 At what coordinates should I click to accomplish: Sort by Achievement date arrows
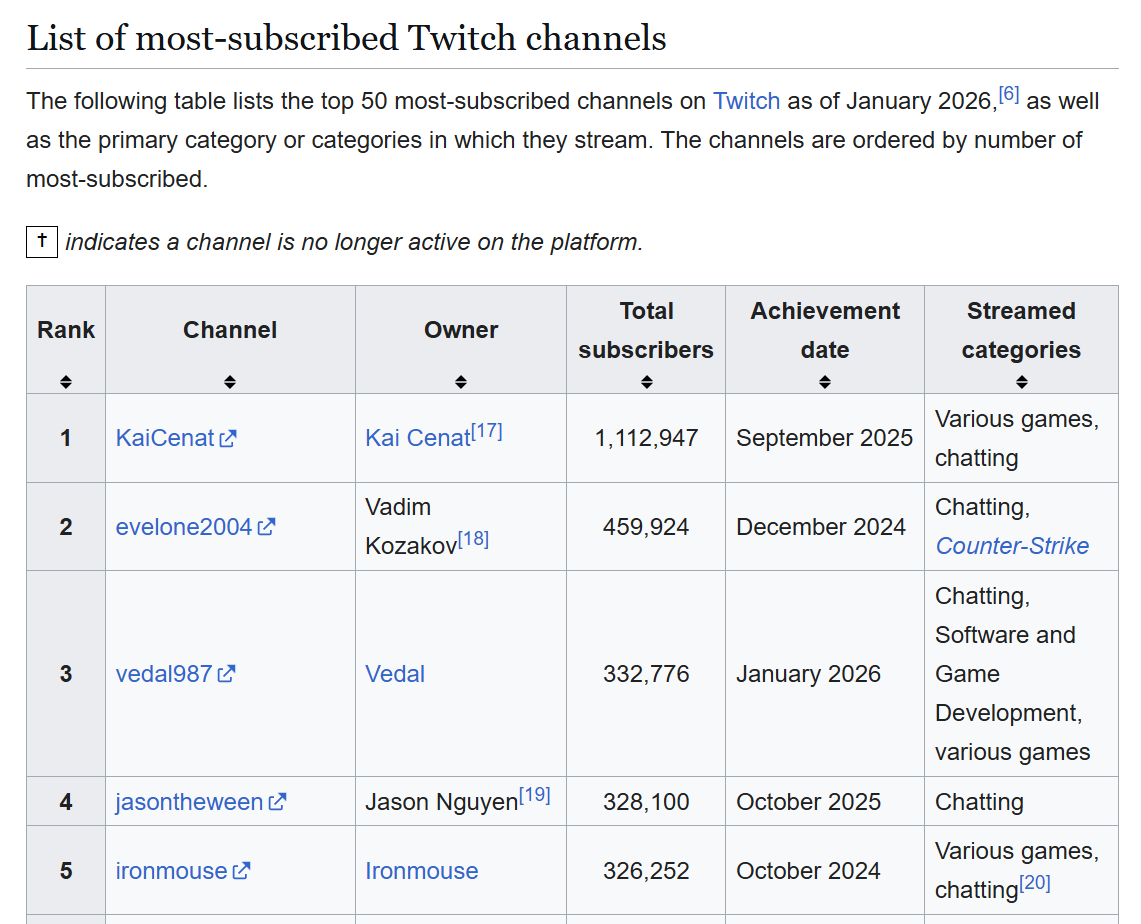tap(824, 381)
